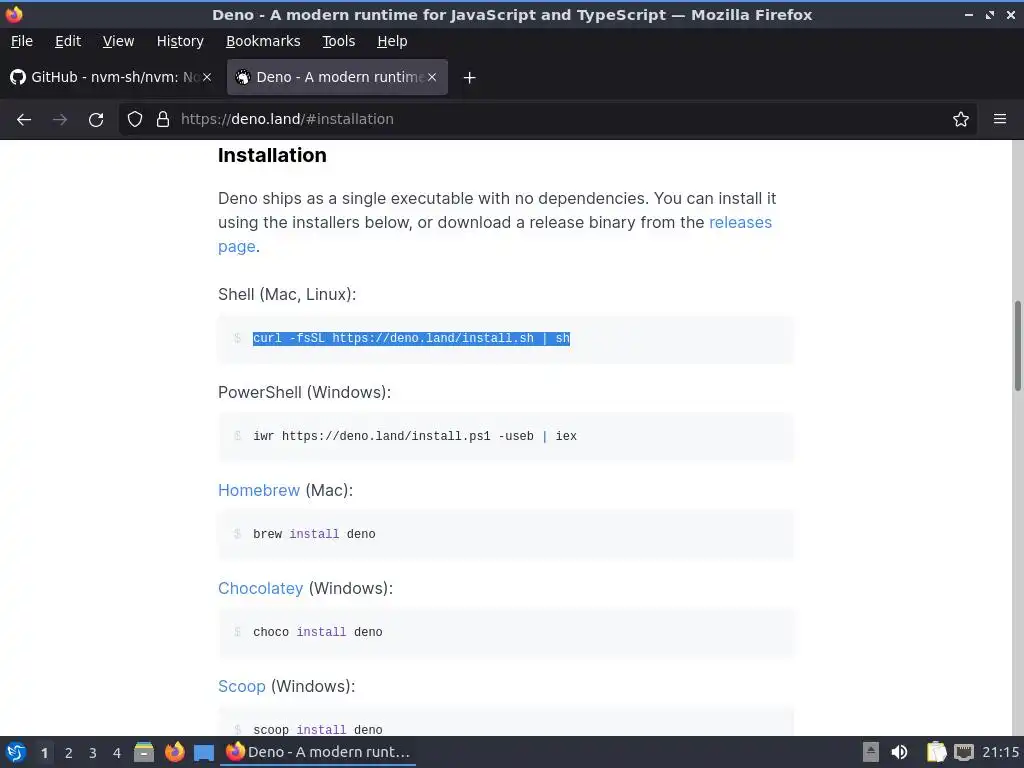Open the File menu
This screenshot has width=1024, height=768.
22,41
